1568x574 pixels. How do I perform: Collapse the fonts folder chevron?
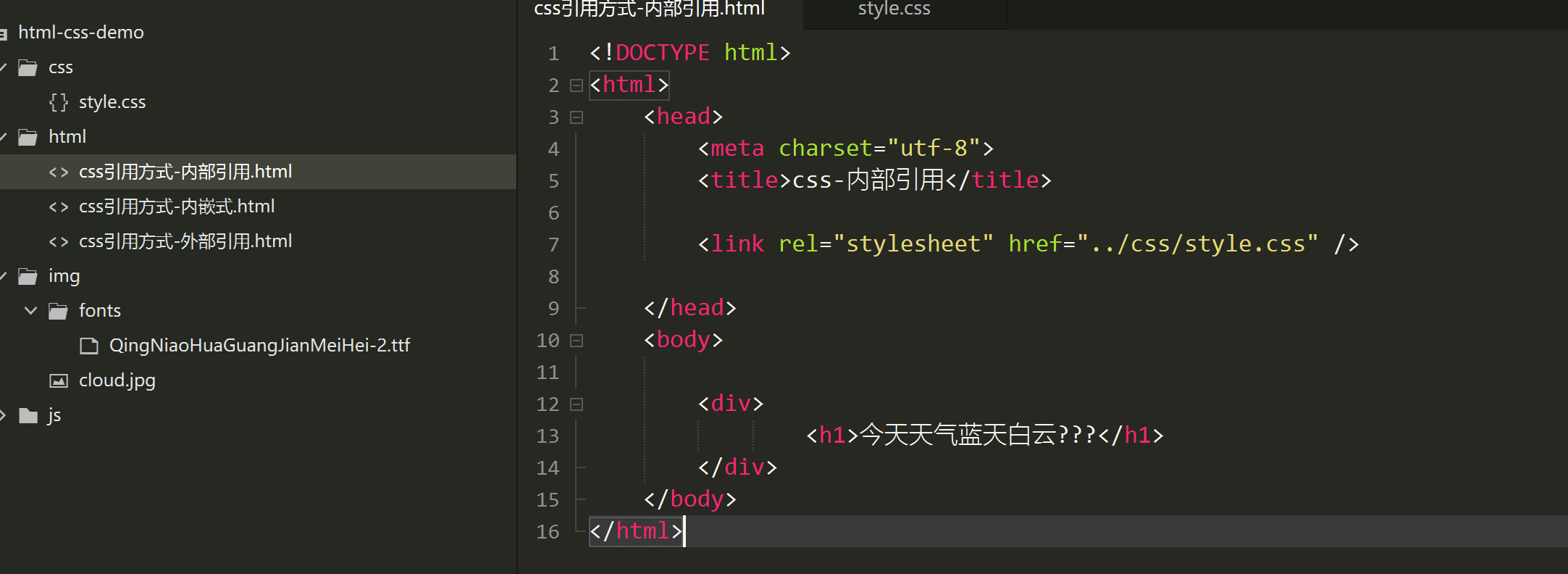pos(30,311)
